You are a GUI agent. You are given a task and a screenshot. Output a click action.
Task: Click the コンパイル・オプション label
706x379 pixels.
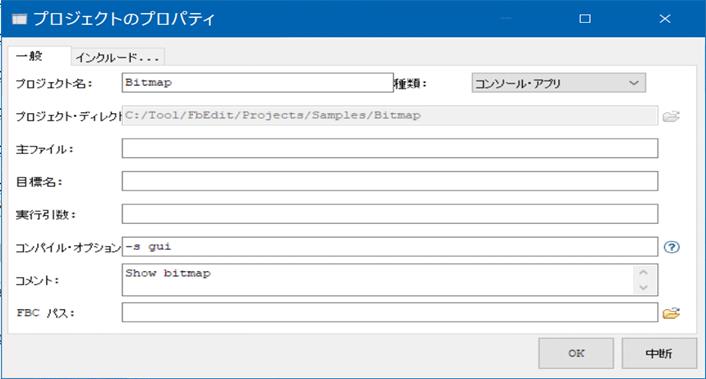pyautogui.click(x=68, y=248)
